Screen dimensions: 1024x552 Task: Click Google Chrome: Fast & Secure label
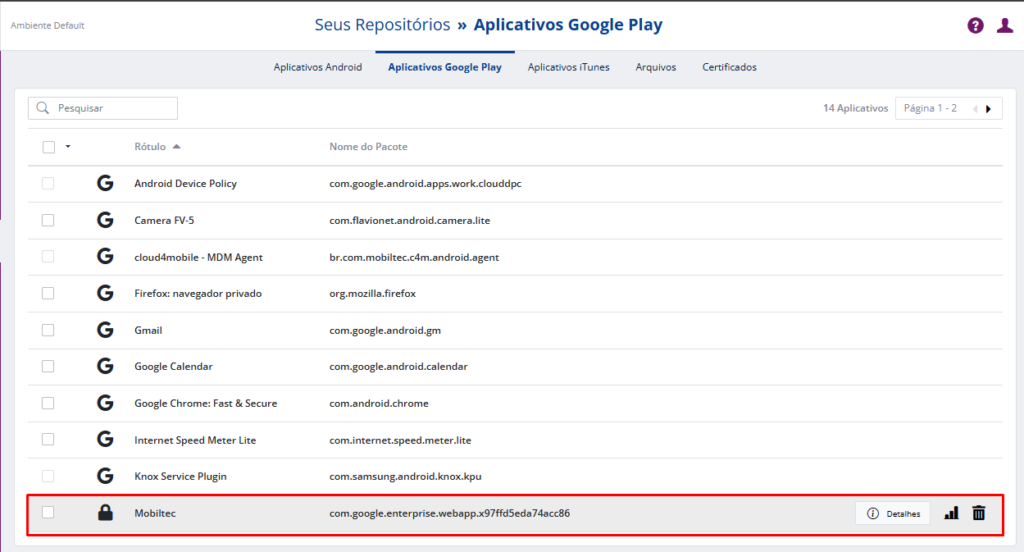(206, 403)
